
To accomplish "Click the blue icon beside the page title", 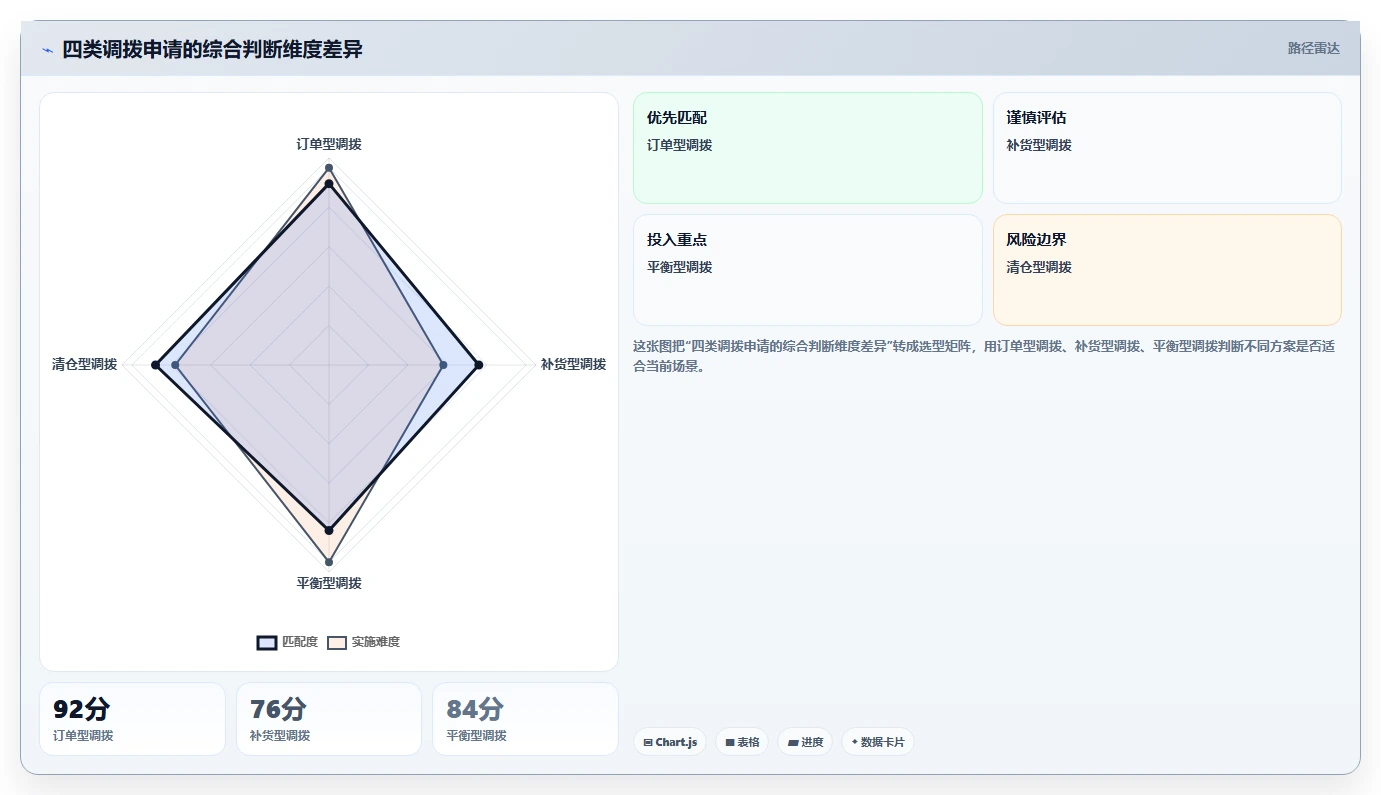I will 47,50.
